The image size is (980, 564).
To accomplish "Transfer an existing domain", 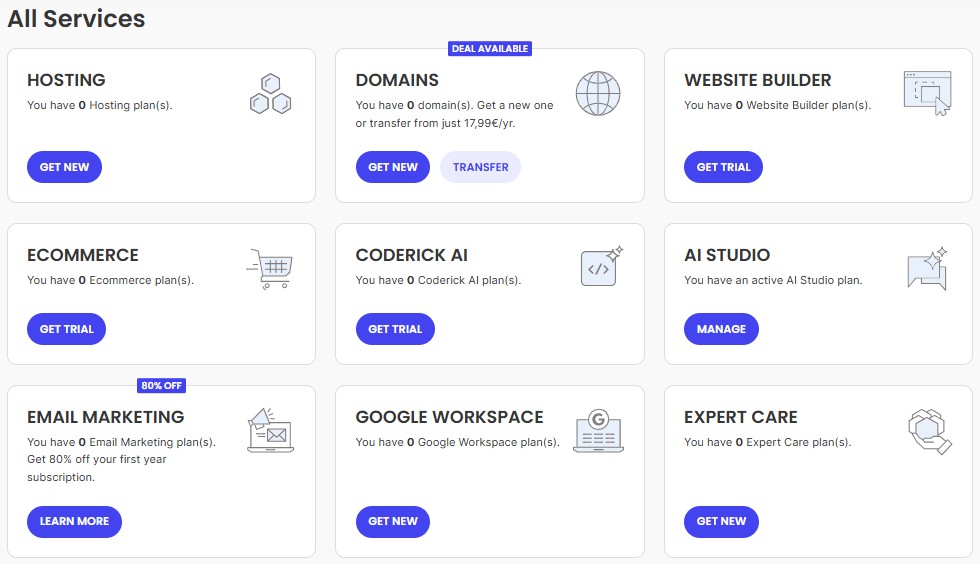I will click(480, 167).
